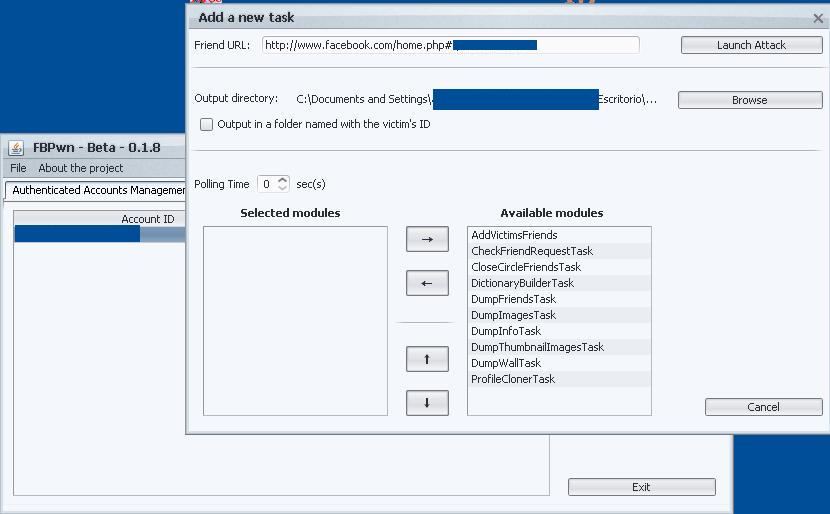Screen dimensions: 830x514
Task: Choose ProfileClonerTask in Available modules
Action: click(512, 379)
